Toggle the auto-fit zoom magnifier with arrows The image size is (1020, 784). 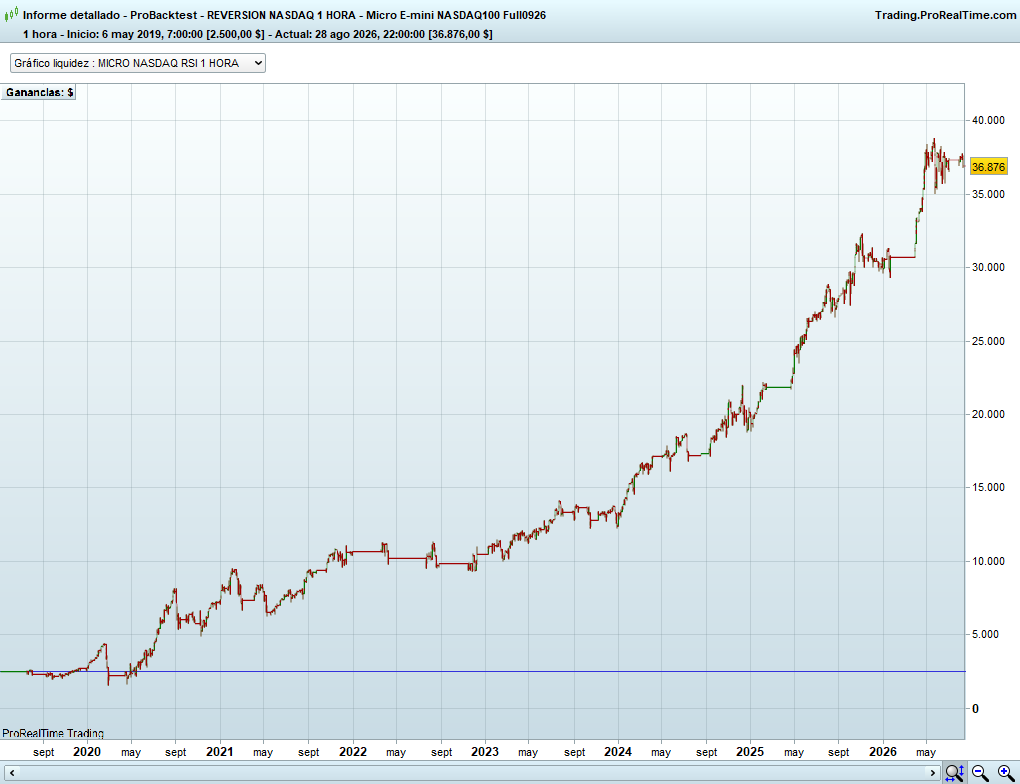[954, 773]
